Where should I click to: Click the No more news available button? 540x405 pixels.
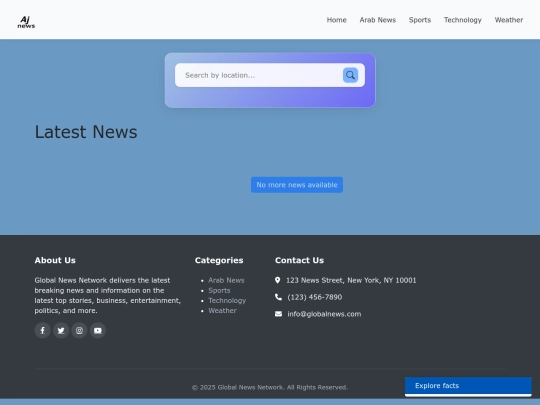[297, 185]
